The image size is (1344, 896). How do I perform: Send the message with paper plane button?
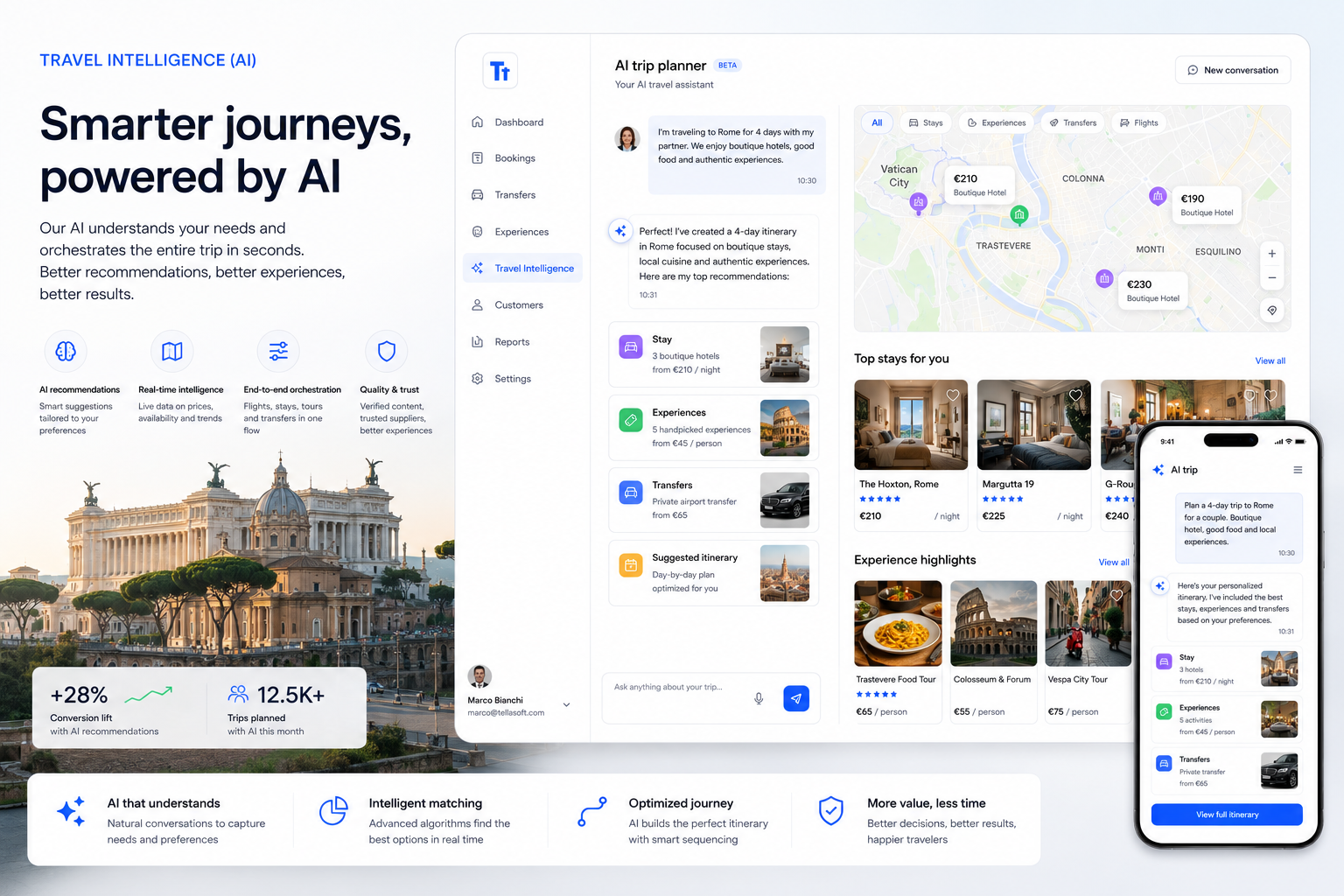tap(796, 698)
